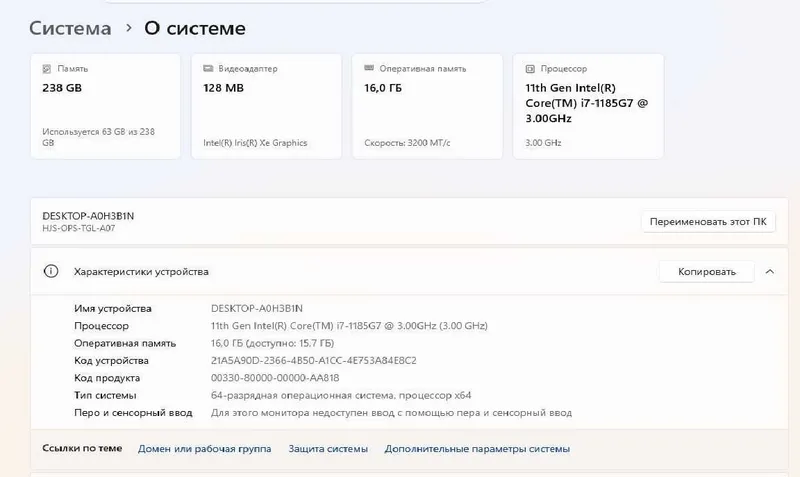
Task: Click the DESKTOP-A0H3B1N device name heading
Action: pos(88,216)
